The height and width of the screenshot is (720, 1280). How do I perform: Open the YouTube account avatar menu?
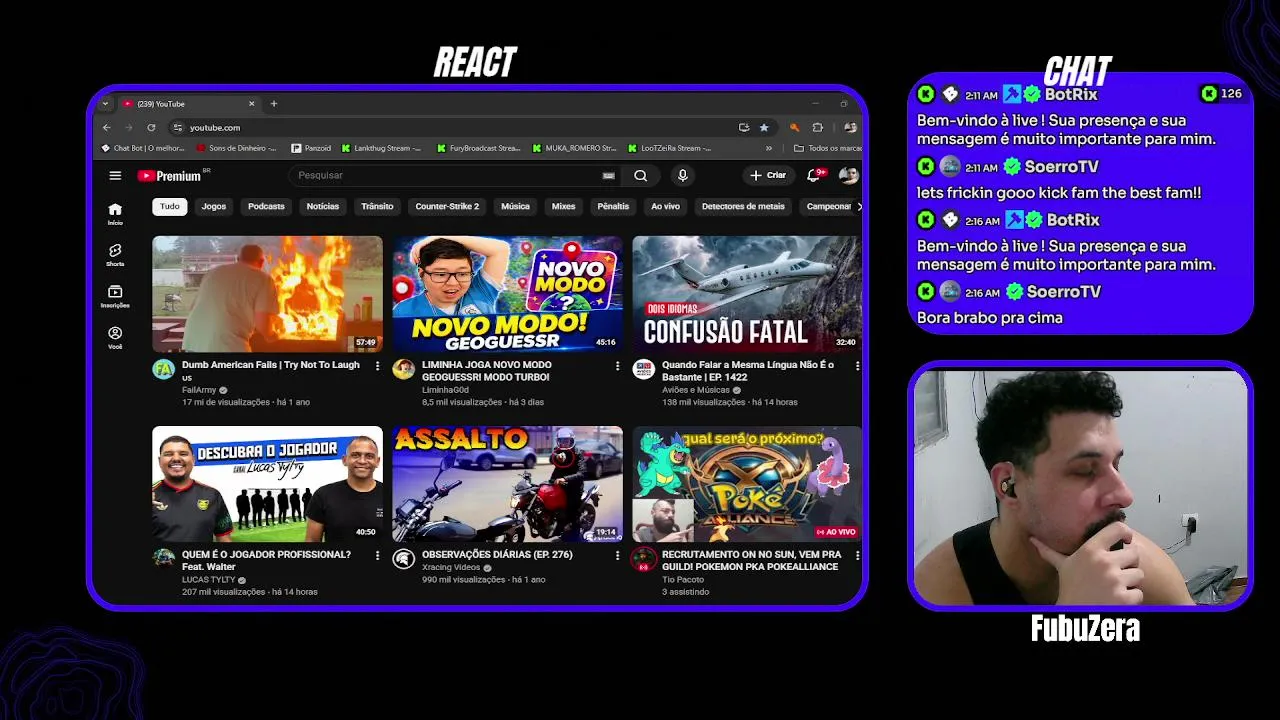tap(848, 175)
